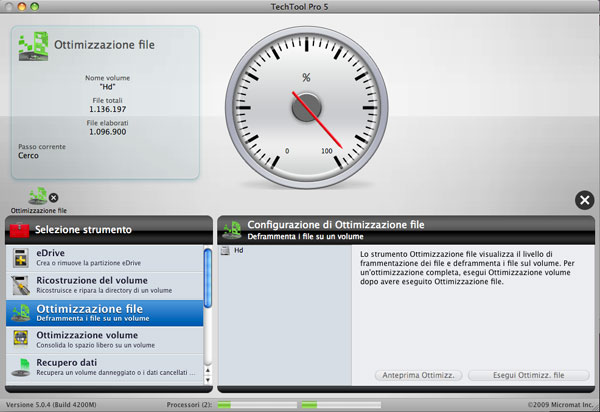Click the Versione 5.0.4 build text
Viewport: 600px width, 412px height.
click(51, 405)
